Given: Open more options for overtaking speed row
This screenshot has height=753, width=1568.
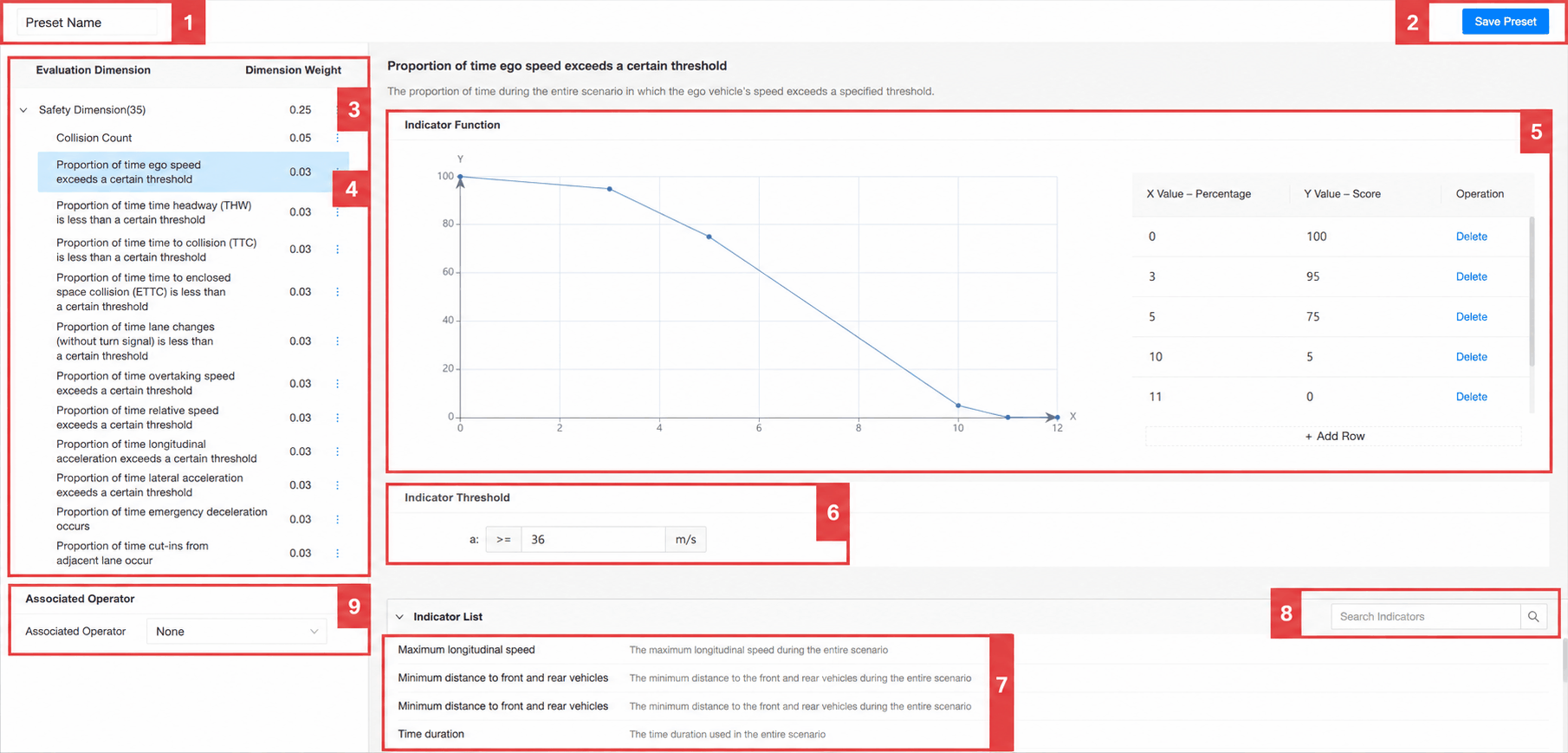Looking at the screenshot, I should point(338,384).
